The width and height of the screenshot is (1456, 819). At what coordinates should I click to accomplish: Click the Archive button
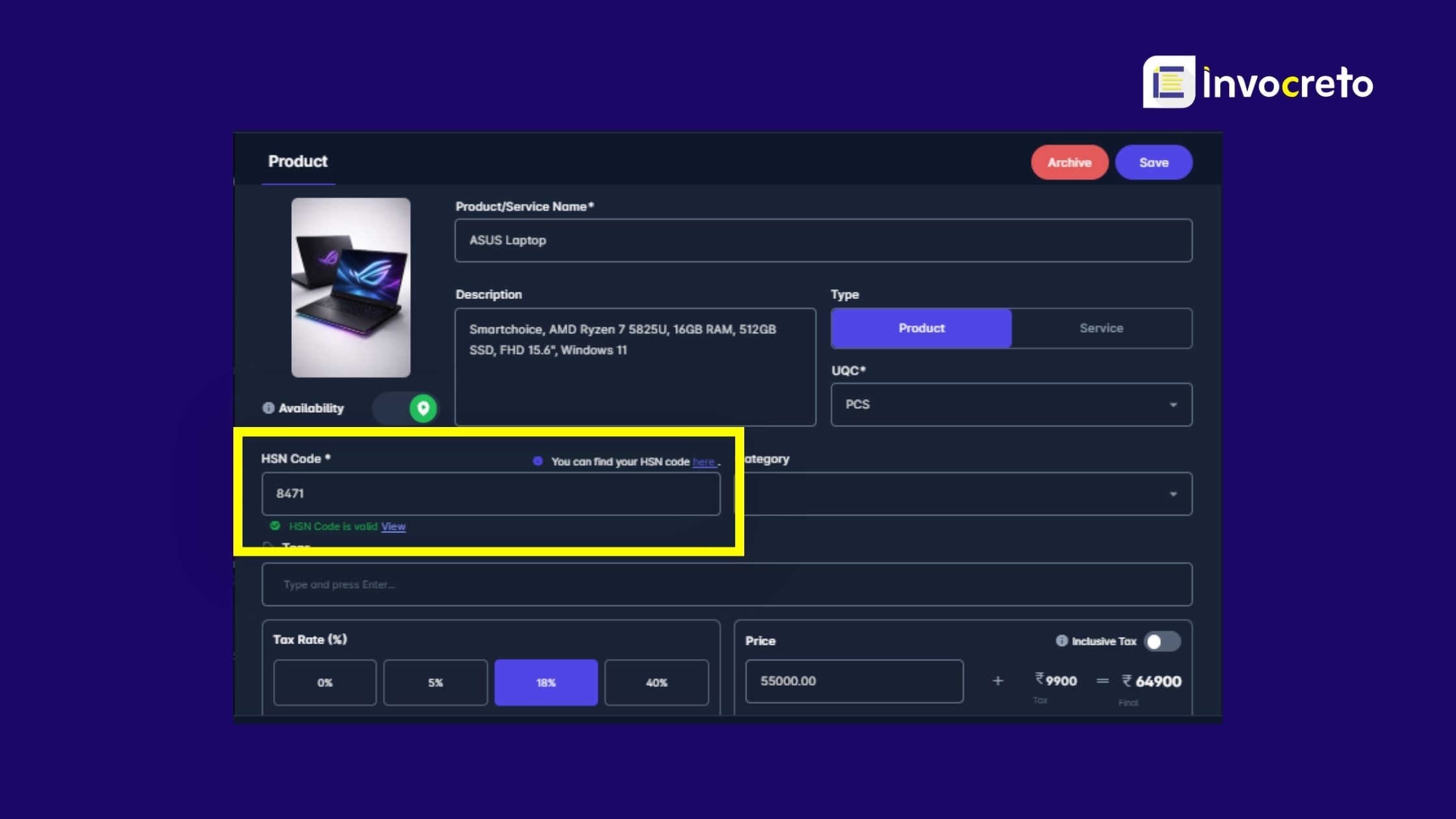click(x=1069, y=162)
